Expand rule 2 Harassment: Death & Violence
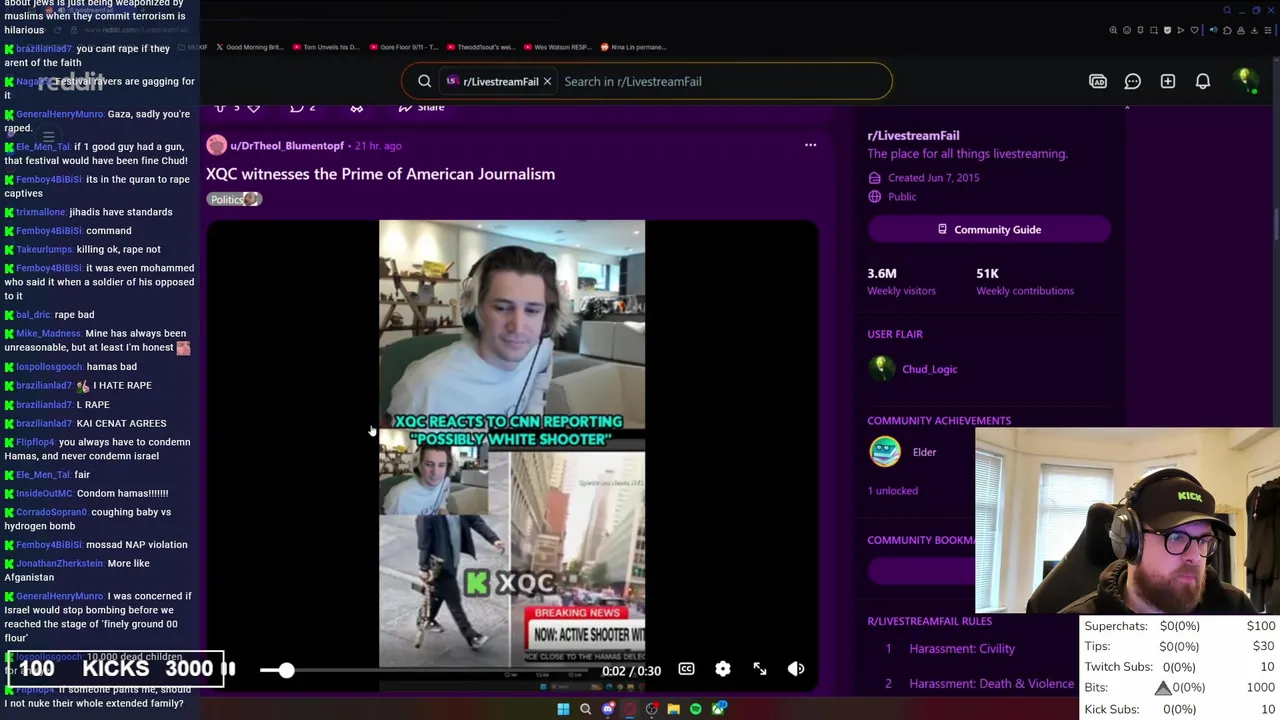This screenshot has width=1280, height=720. pyautogui.click(x=991, y=684)
